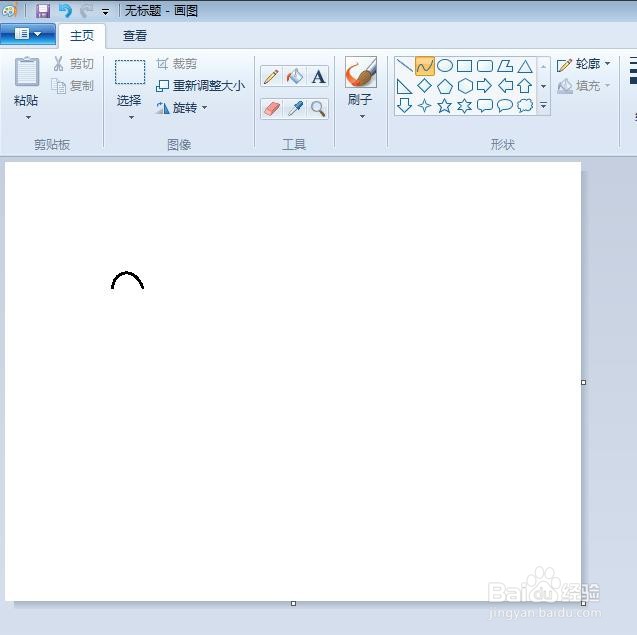This screenshot has height=635, width=637.
Task: Click the 剪切 Cut button
Action: [x=74, y=64]
